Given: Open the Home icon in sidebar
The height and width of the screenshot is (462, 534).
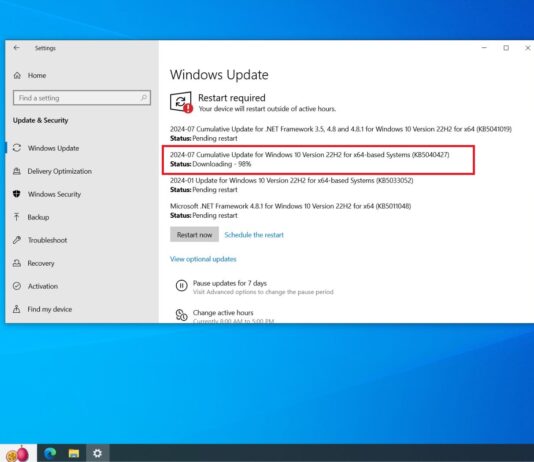Looking at the screenshot, I should (x=17, y=75).
